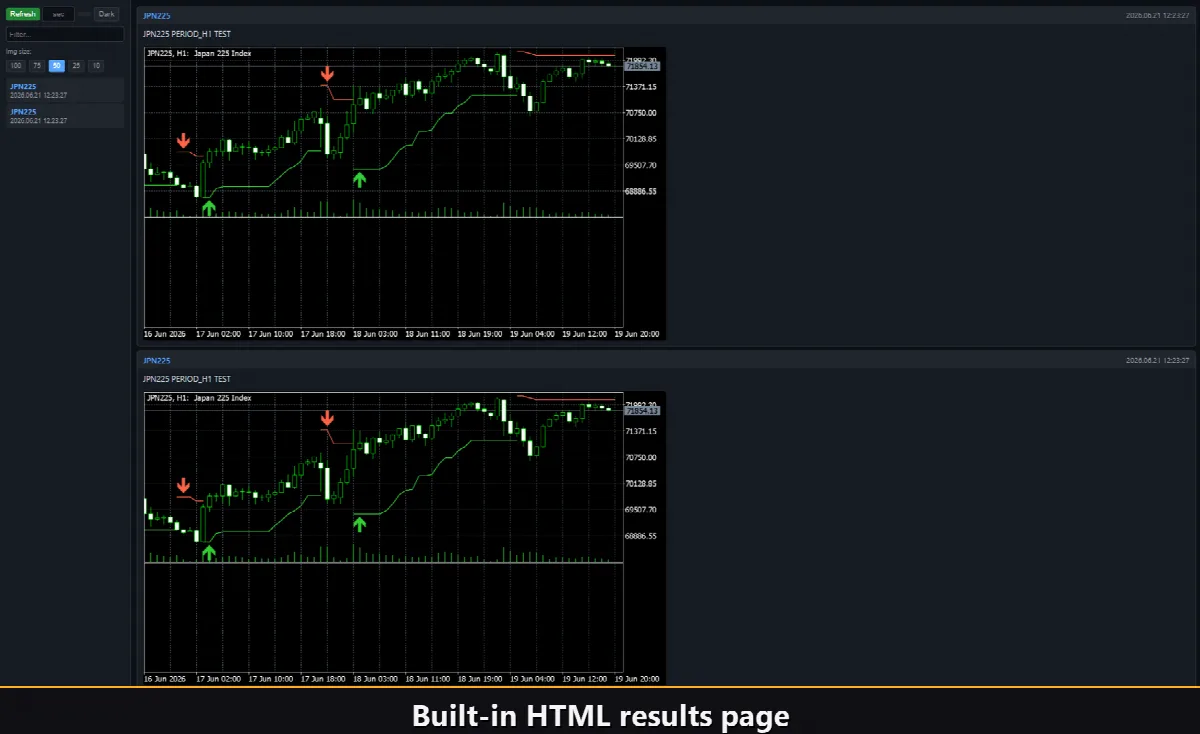The height and width of the screenshot is (734, 1200).
Task: Click the lower card's 12:23:27 timestamp
Action: pos(1157,360)
